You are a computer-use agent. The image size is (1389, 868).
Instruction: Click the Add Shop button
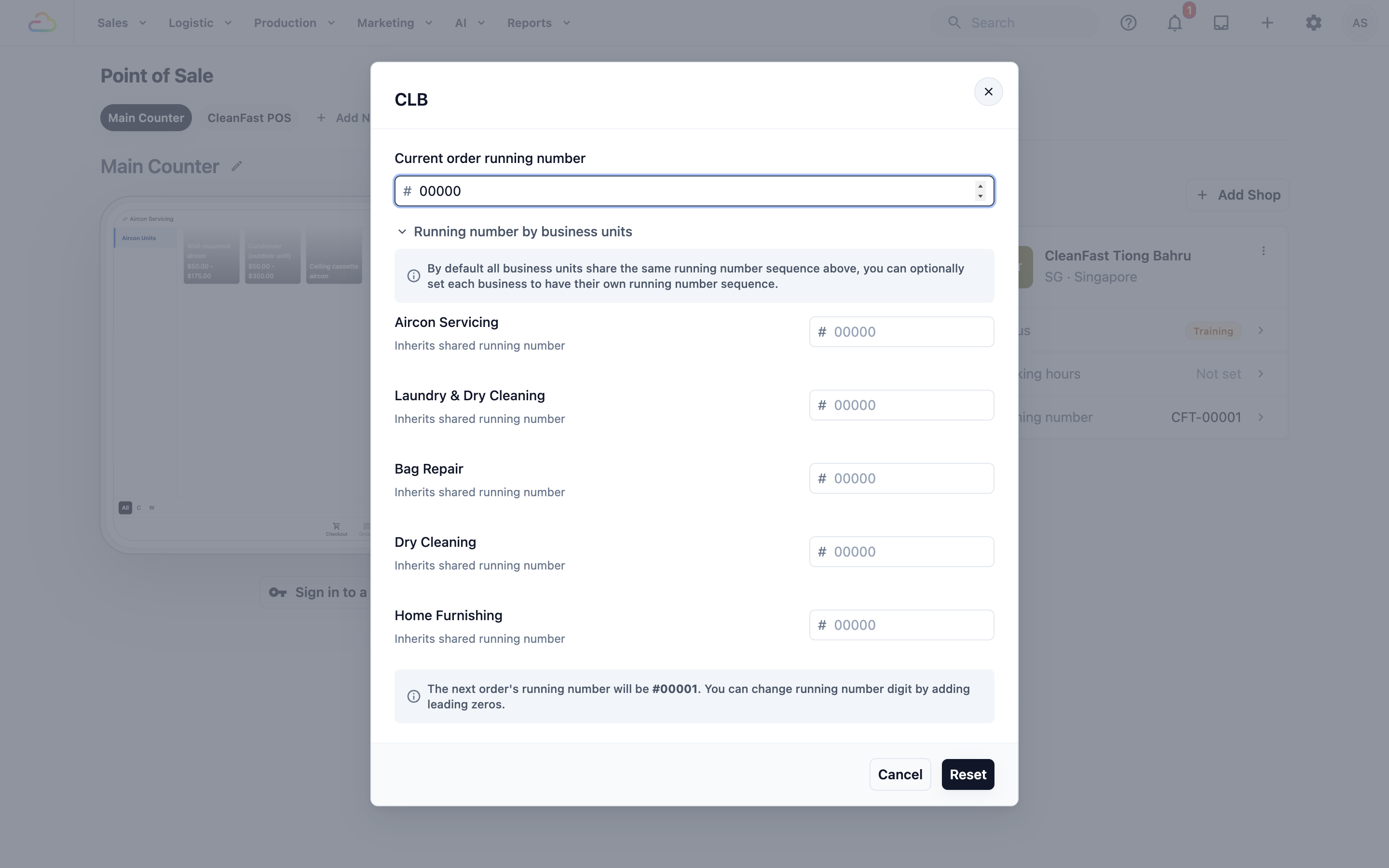coord(1238,195)
